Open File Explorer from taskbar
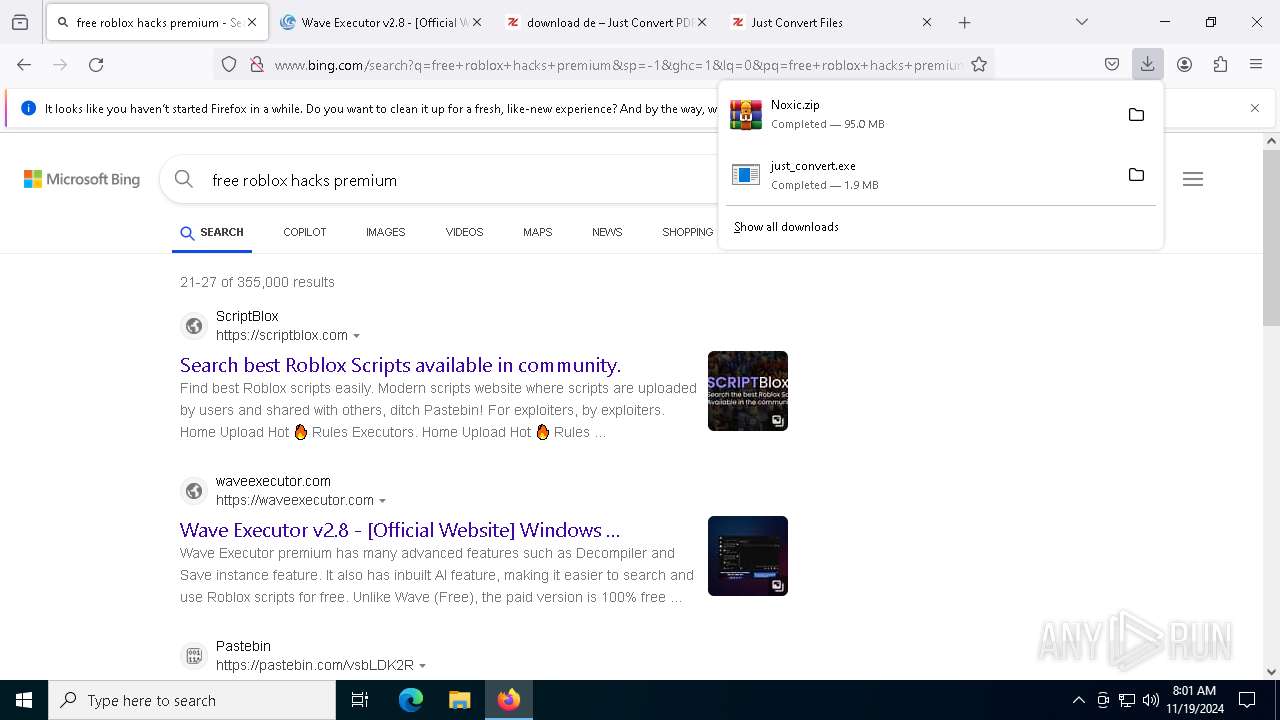The image size is (1280, 720). (459, 700)
